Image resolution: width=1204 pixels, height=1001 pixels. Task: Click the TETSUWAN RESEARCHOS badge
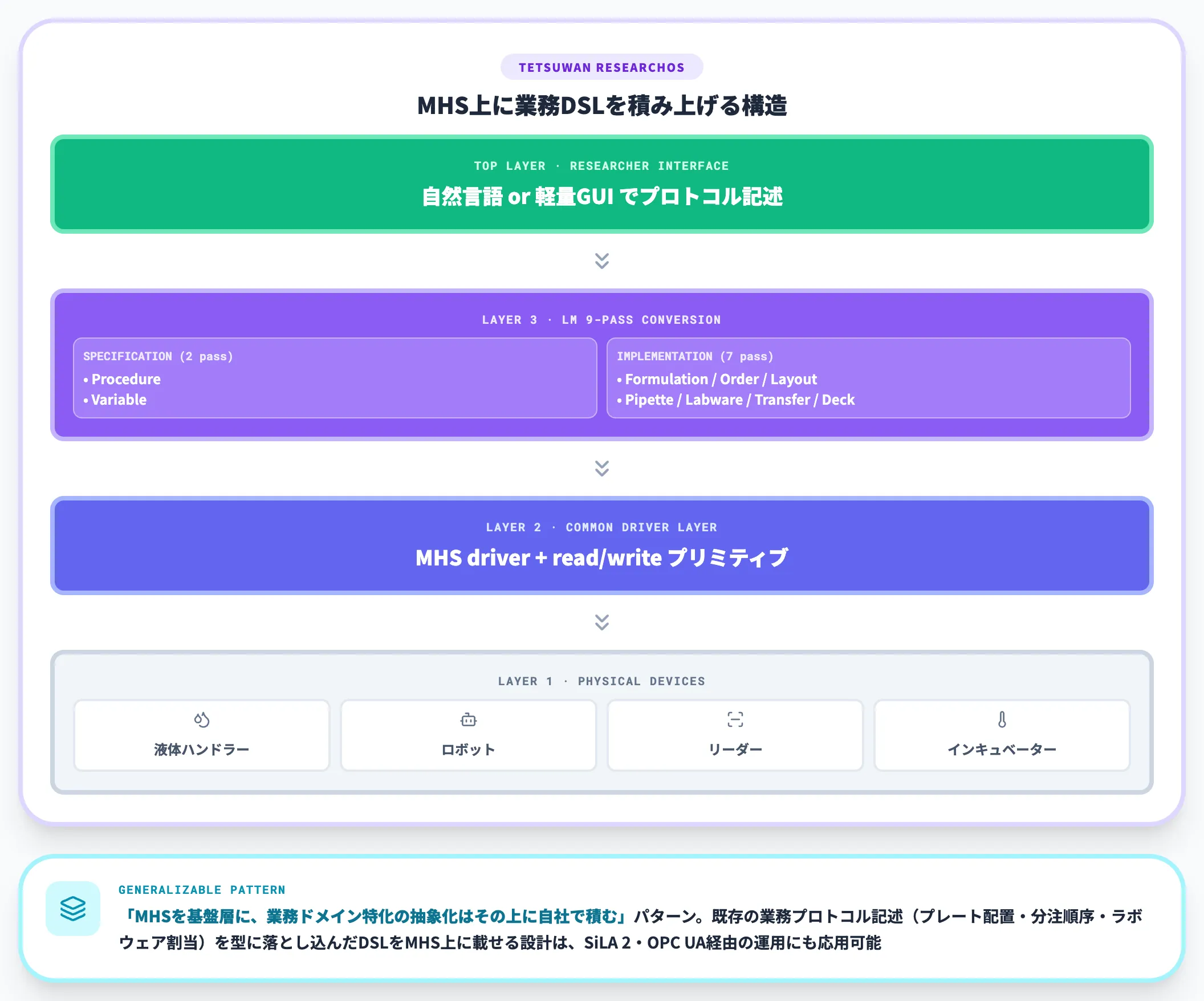[601, 67]
